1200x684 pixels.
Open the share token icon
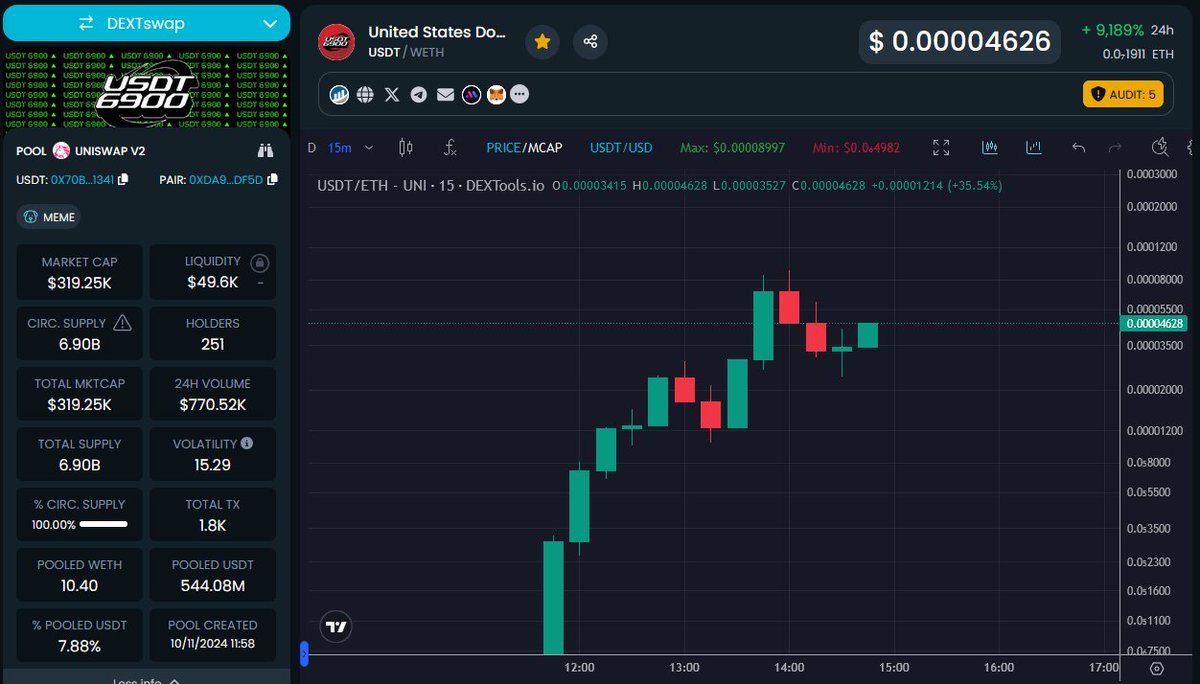[x=590, y=41]
